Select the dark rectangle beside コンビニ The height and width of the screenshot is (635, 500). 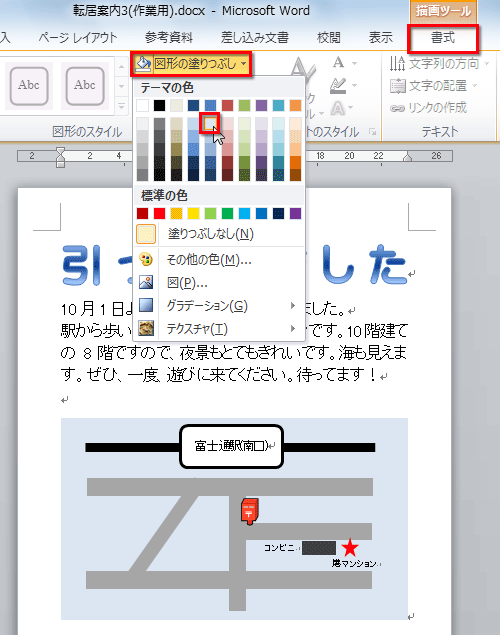(319, 548)
